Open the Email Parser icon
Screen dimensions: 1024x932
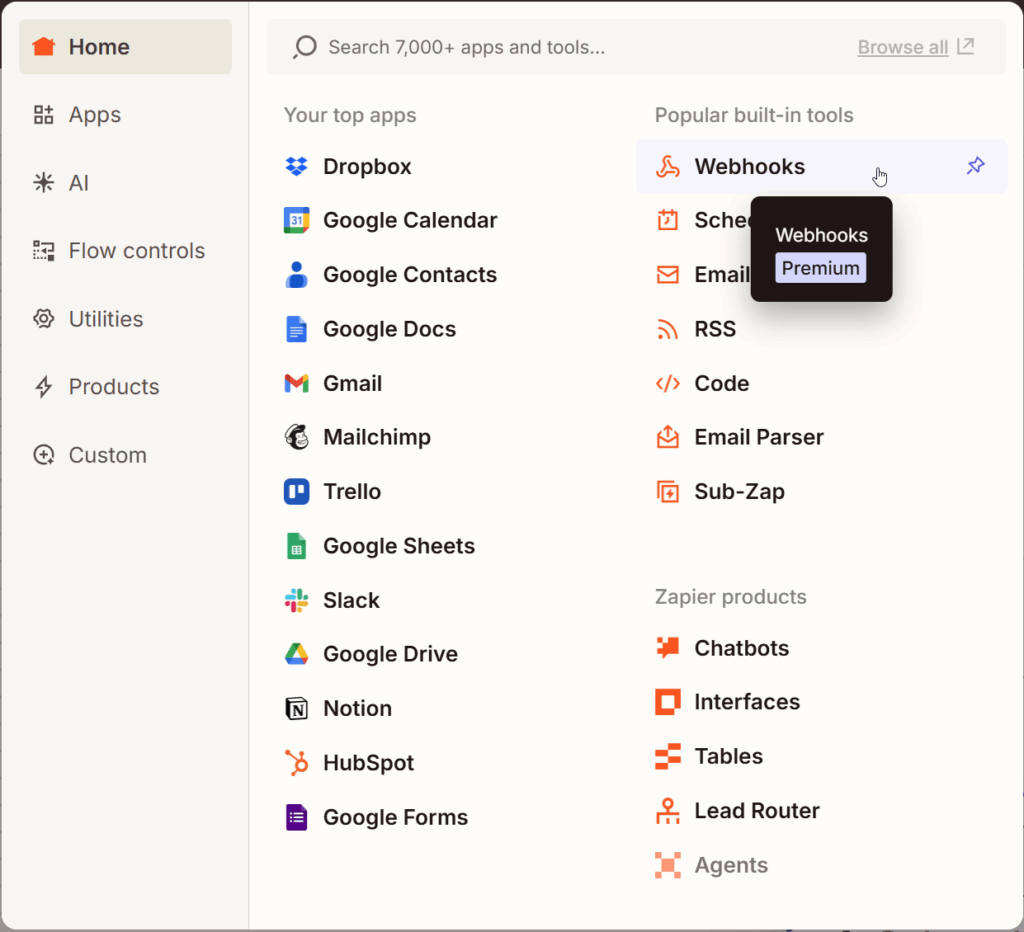[667, 437]
